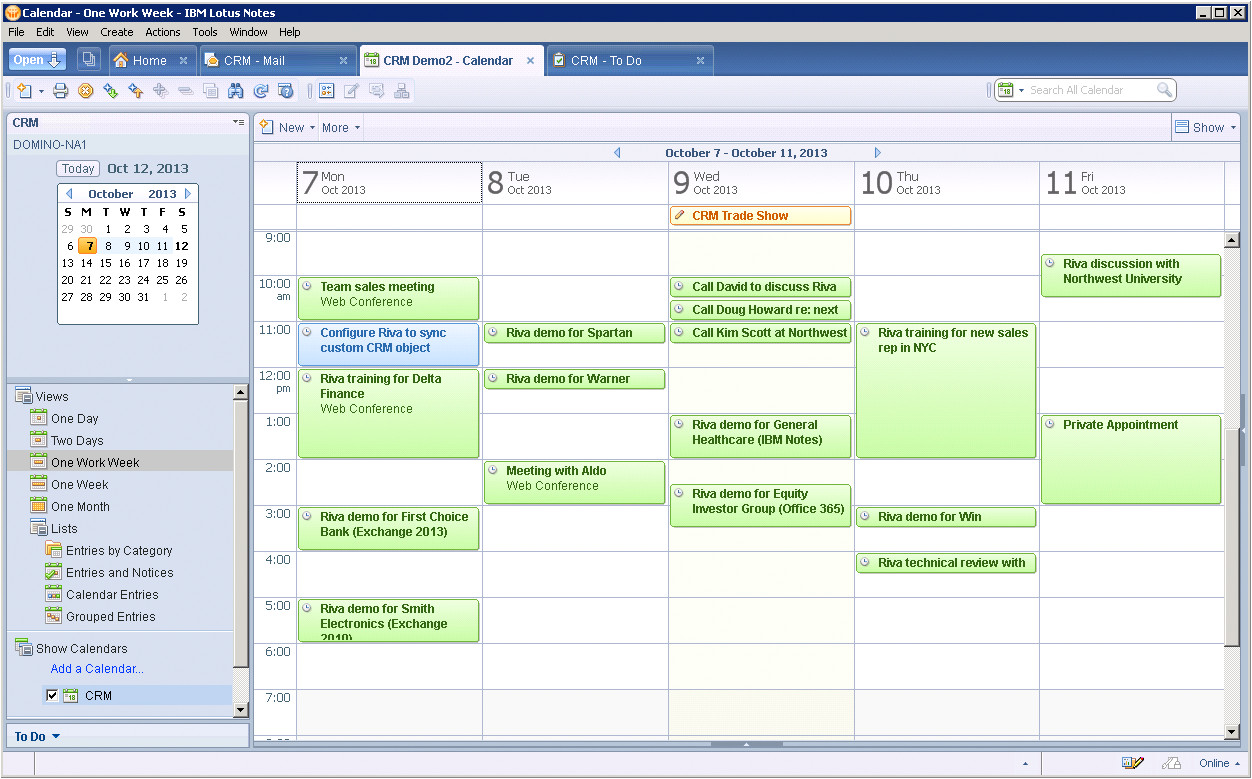Toggle the CRM calendar checkbox

(x=52, y=696)
